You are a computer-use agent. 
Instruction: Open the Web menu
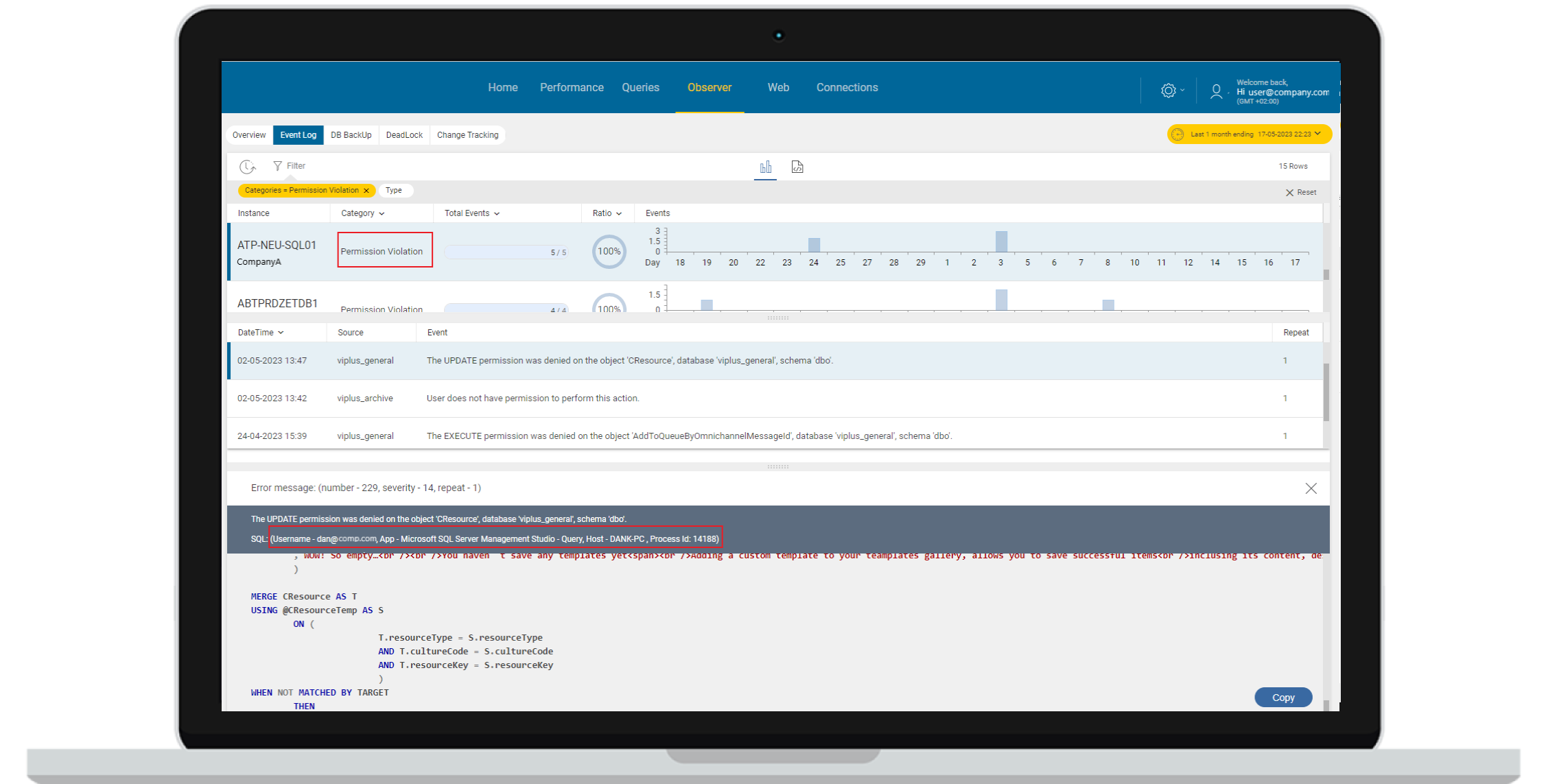(778, 88)
